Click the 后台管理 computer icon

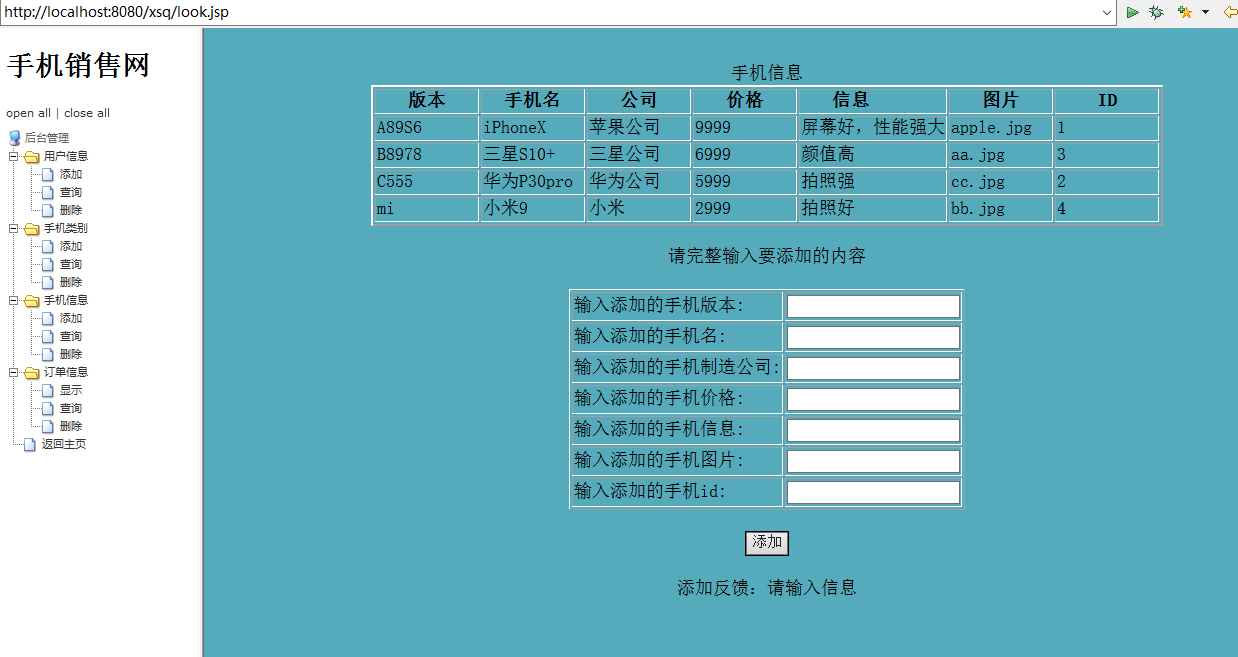pyautogui.click(x=14, y=138)
